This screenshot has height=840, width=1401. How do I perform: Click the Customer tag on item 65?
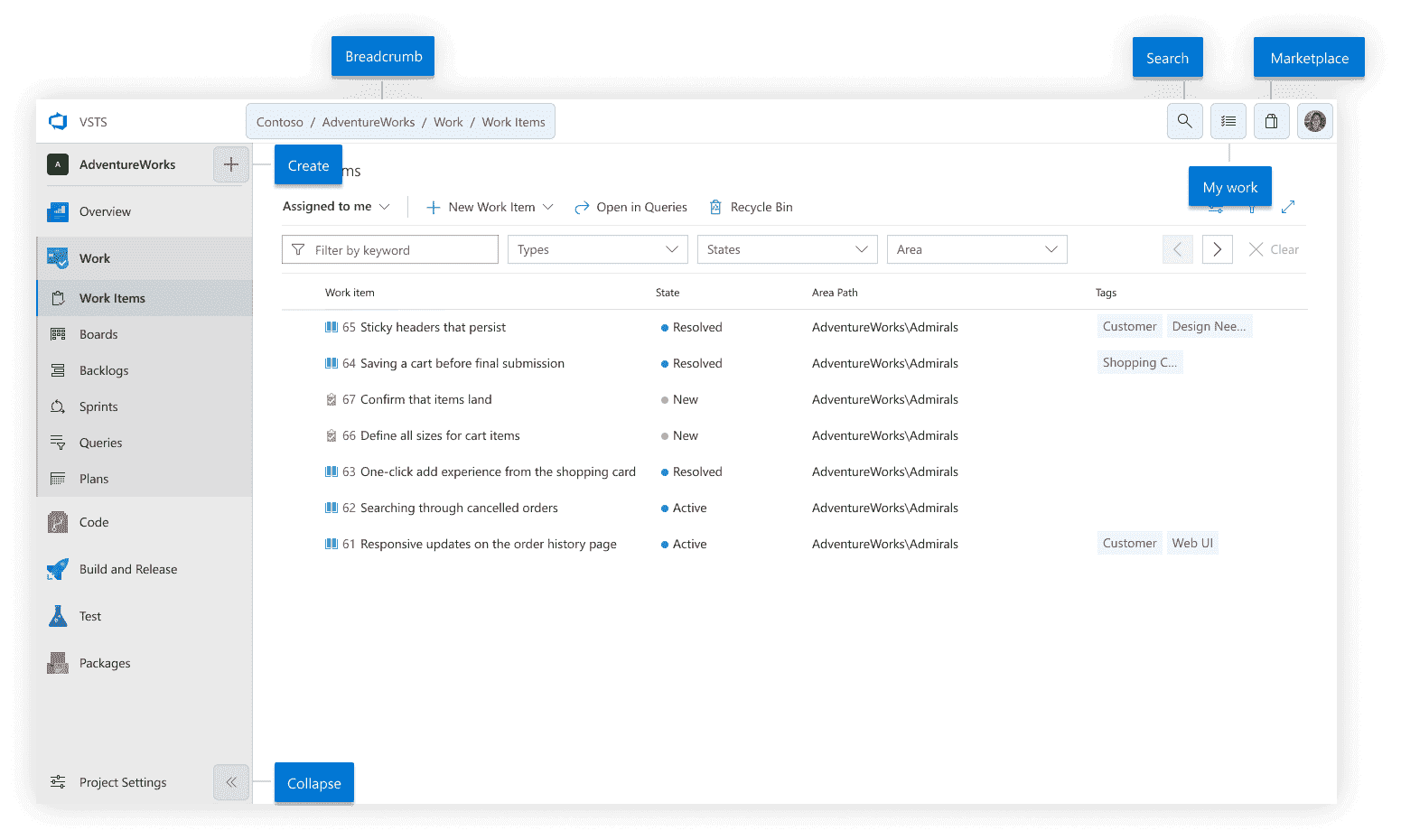click(1129, 326)
